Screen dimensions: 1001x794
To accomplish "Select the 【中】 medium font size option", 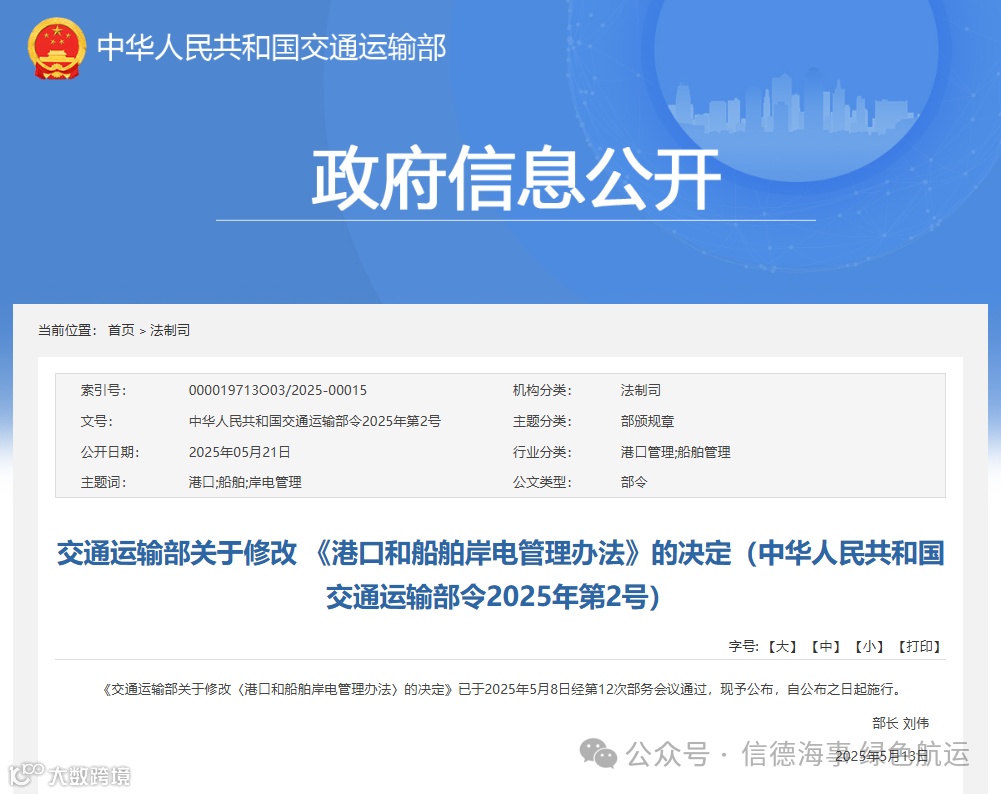I will click(x=824, y=647).
